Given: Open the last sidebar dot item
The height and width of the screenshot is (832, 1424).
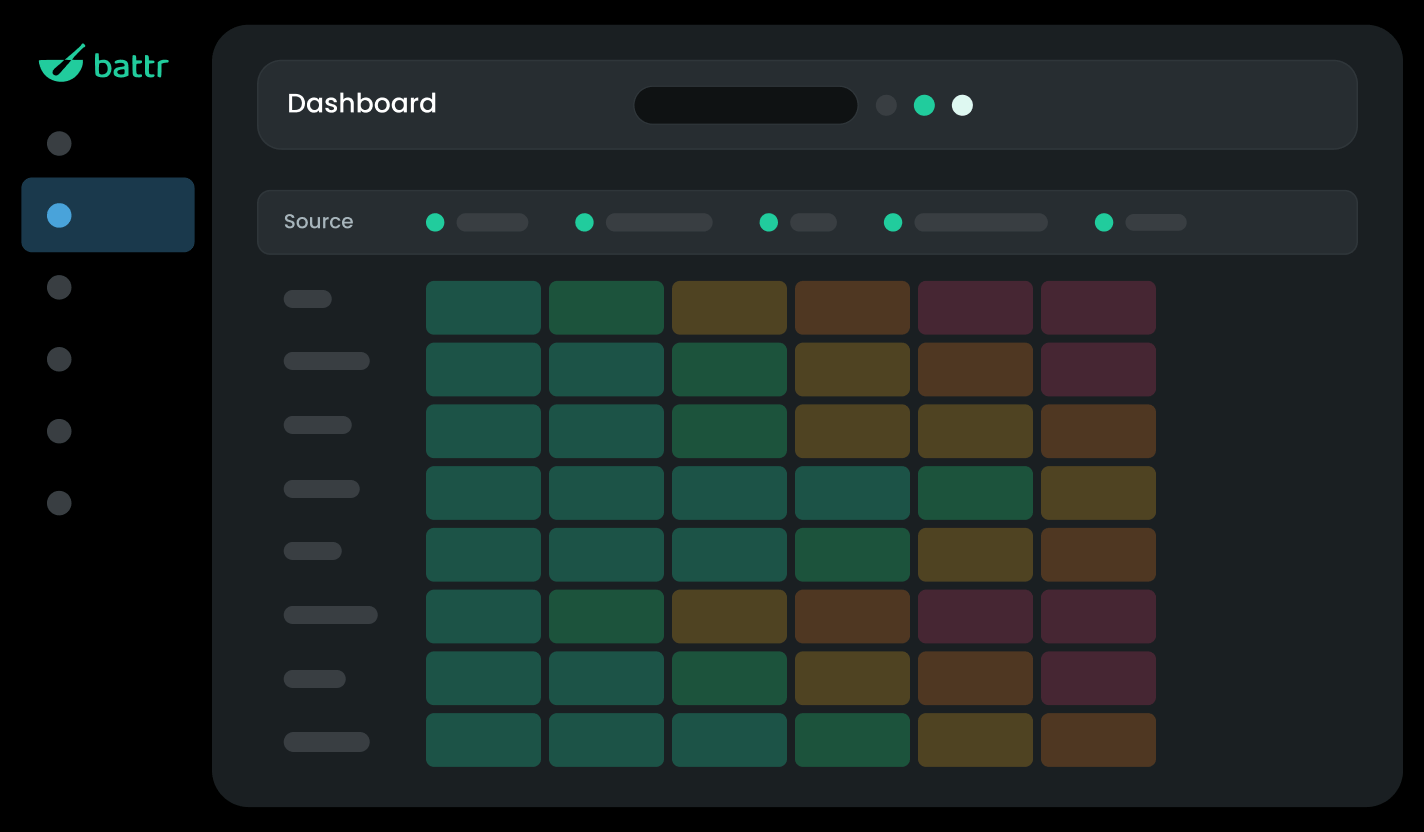Looking at the screenshot, I should click(59, 503).
